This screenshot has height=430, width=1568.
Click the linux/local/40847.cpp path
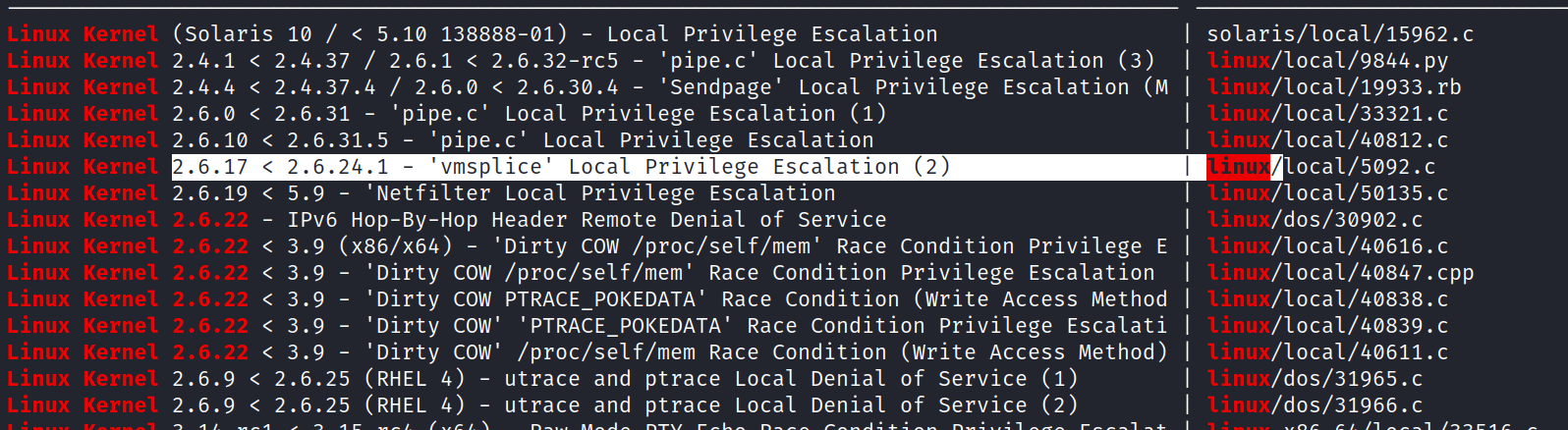point(1340,273)
